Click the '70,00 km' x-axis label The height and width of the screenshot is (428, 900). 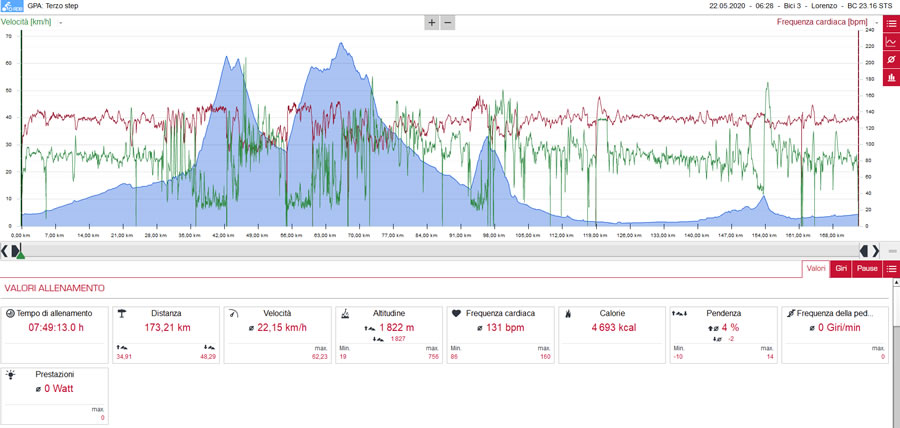[x=358, y=235]
